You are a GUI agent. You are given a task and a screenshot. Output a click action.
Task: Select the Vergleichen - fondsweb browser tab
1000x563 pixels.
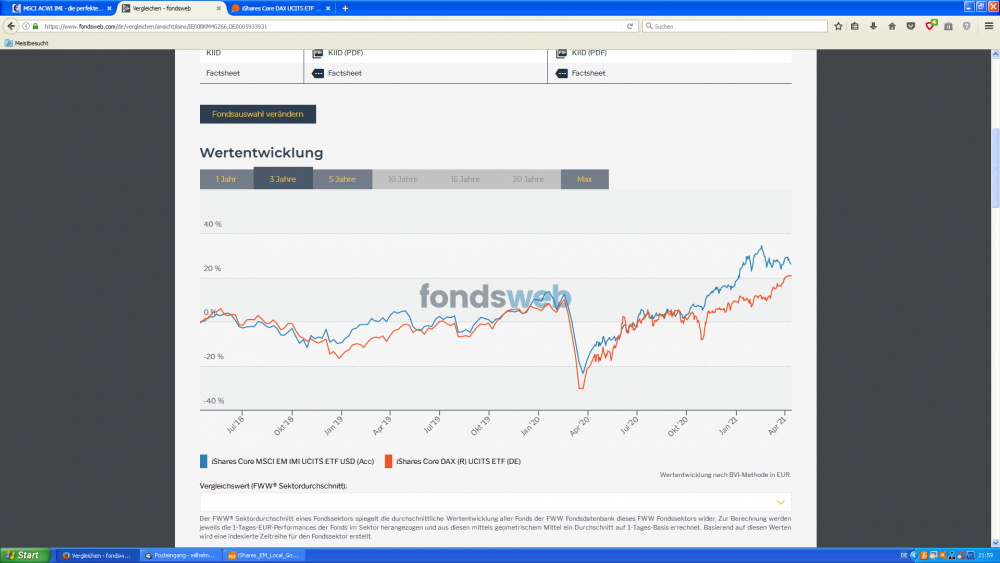point(171,8)
